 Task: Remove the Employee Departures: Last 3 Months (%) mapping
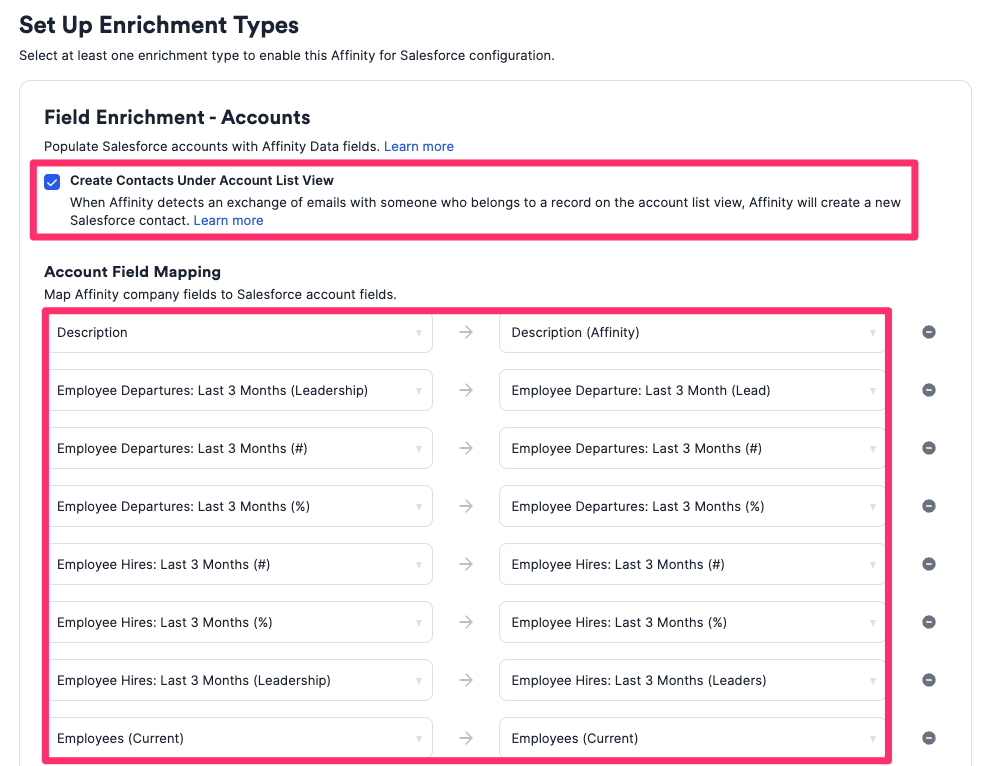pyautogui.click(x=928, y=506)
